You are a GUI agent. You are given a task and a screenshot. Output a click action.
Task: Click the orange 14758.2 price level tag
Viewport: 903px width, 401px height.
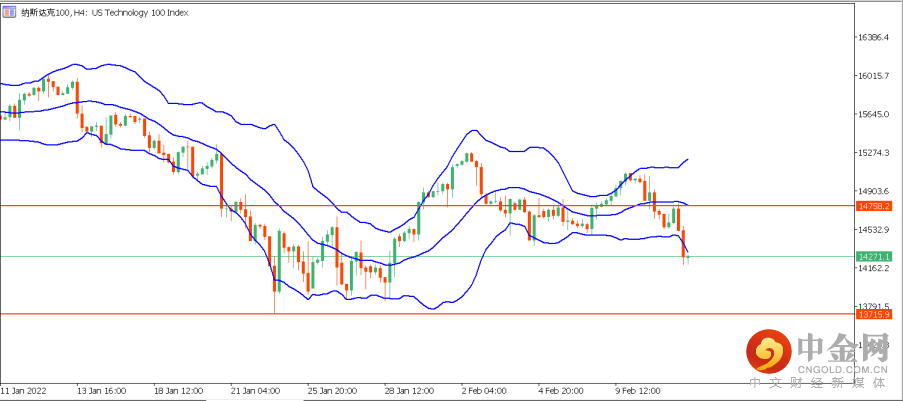pos(874,205)
